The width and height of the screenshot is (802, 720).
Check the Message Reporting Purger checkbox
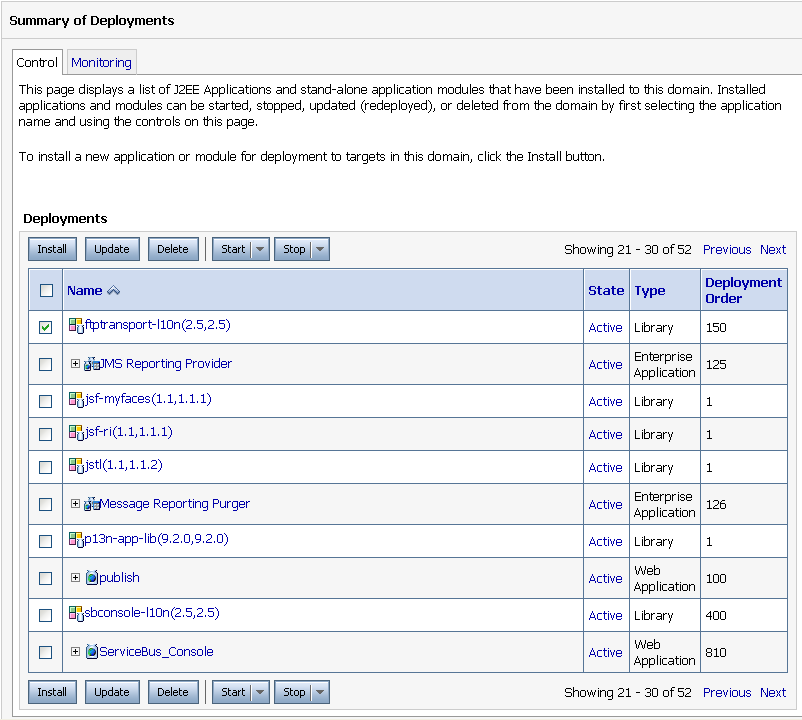pyautogui.click(x=46, y=504)
